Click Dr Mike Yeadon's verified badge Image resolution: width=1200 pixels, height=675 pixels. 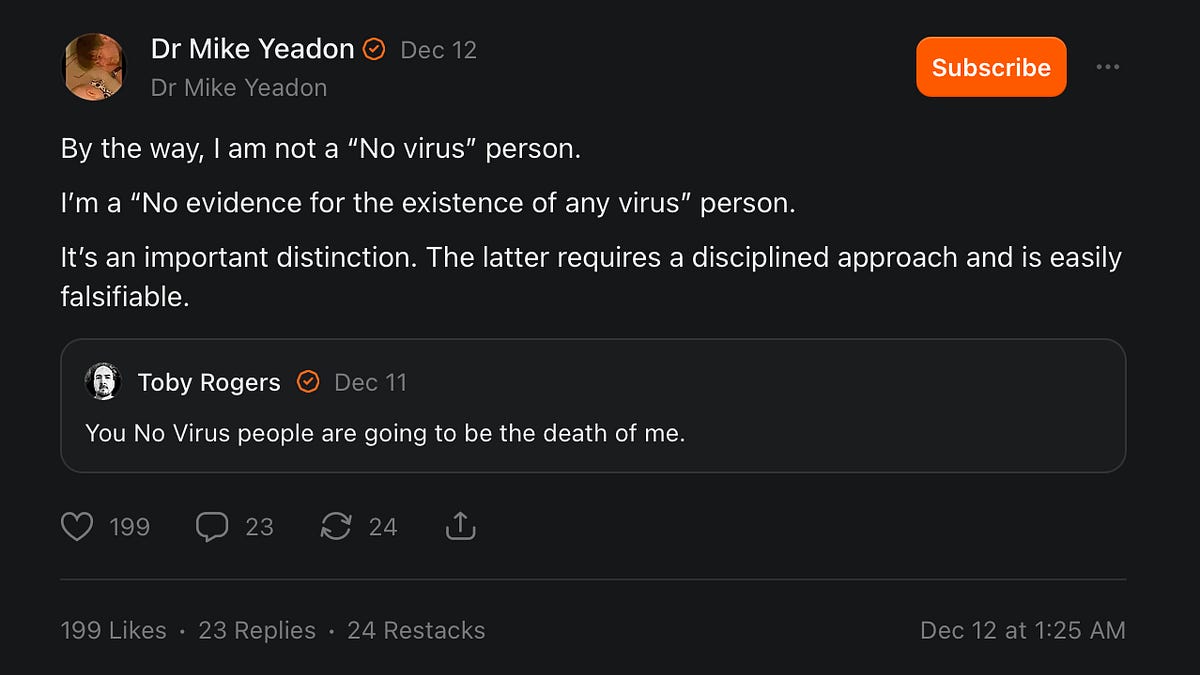click(x=374, y=48)
